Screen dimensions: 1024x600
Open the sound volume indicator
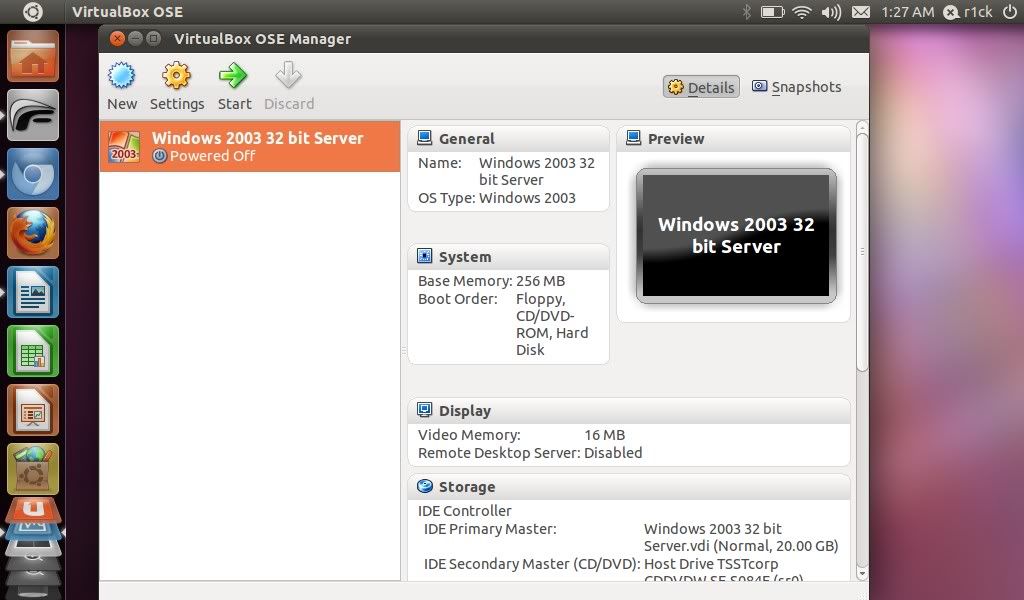click(x=831, y=12)
